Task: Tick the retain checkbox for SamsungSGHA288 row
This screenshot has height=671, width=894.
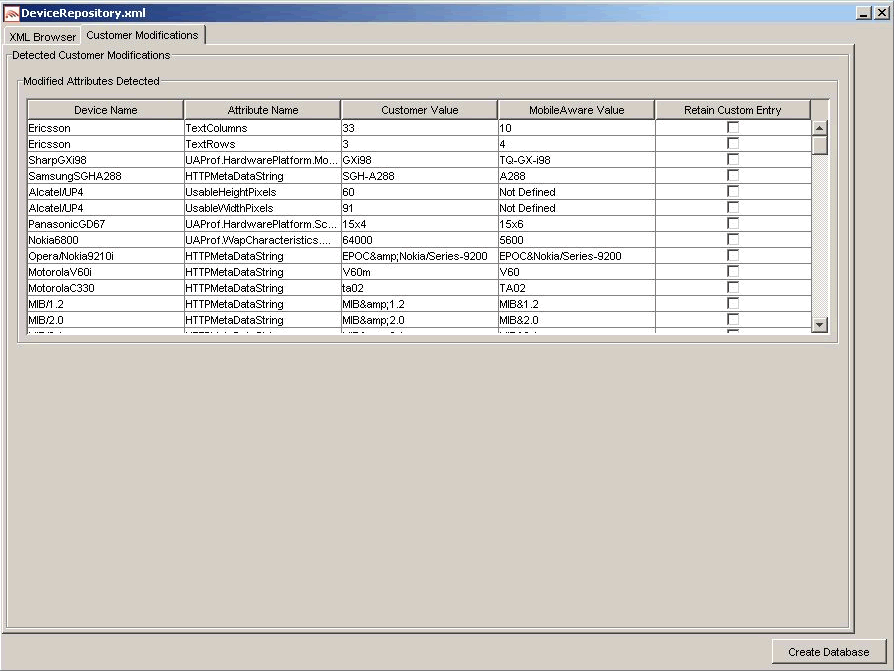Action: point(733,176)
